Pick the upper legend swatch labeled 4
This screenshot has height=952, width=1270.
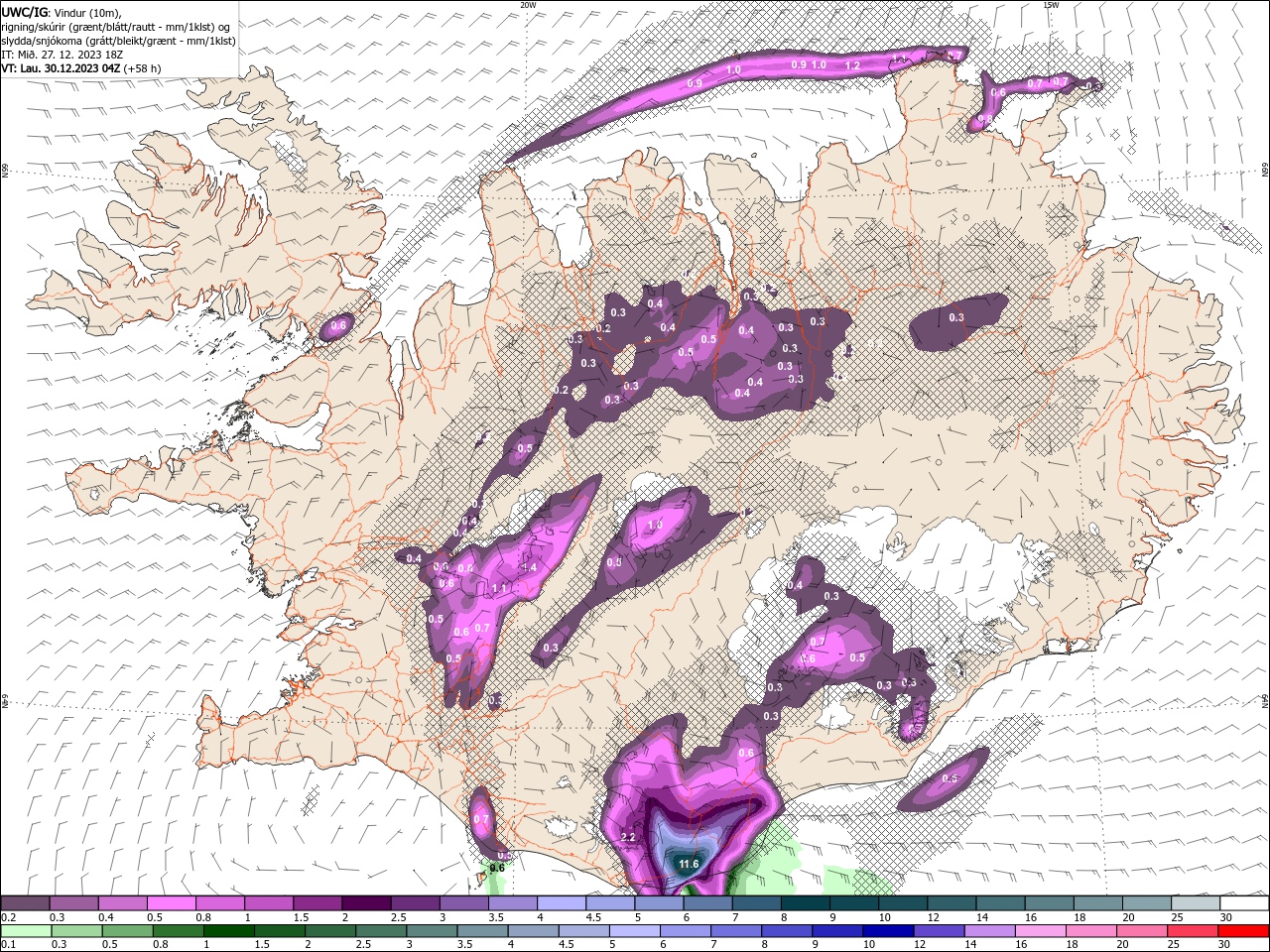point(561,903)
